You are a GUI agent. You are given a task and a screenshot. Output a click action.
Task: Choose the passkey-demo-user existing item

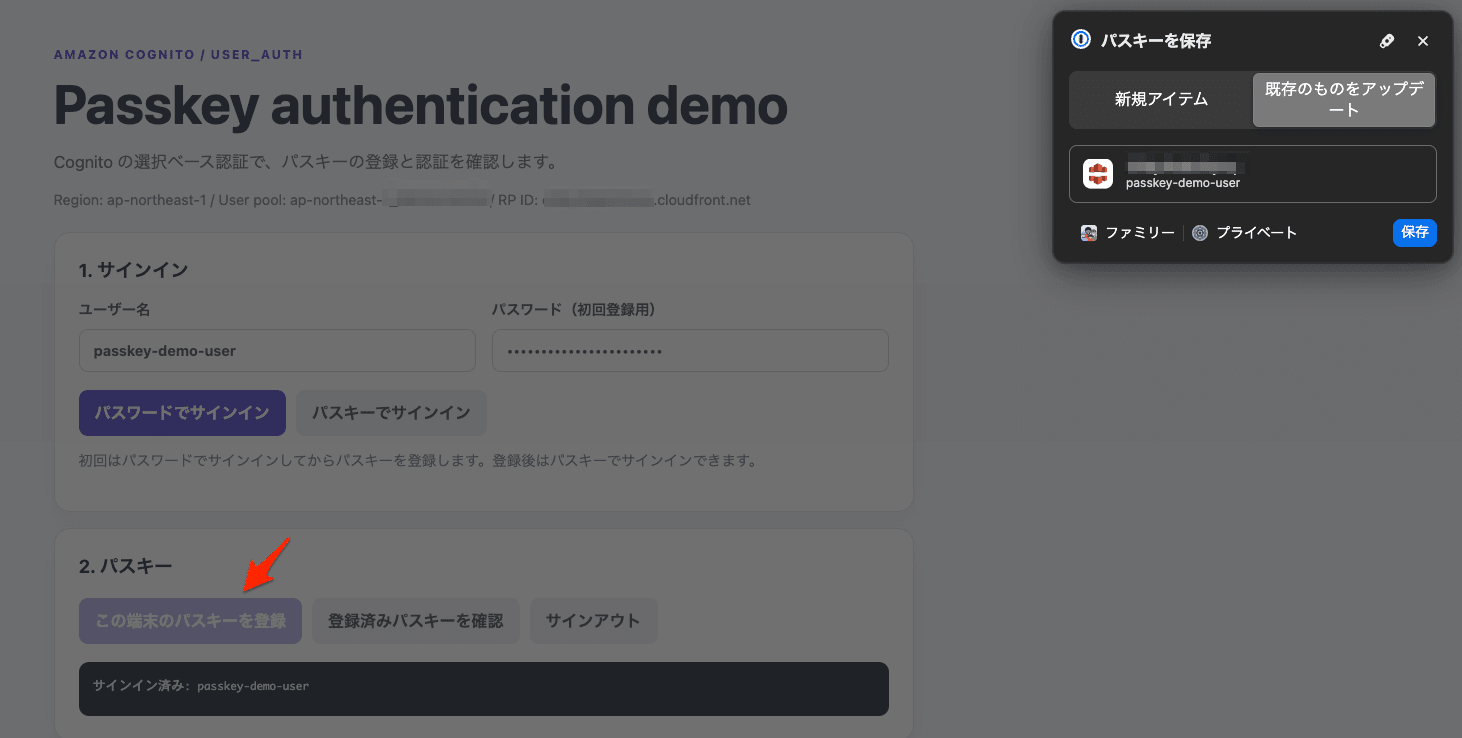(x=1253, y=174)
